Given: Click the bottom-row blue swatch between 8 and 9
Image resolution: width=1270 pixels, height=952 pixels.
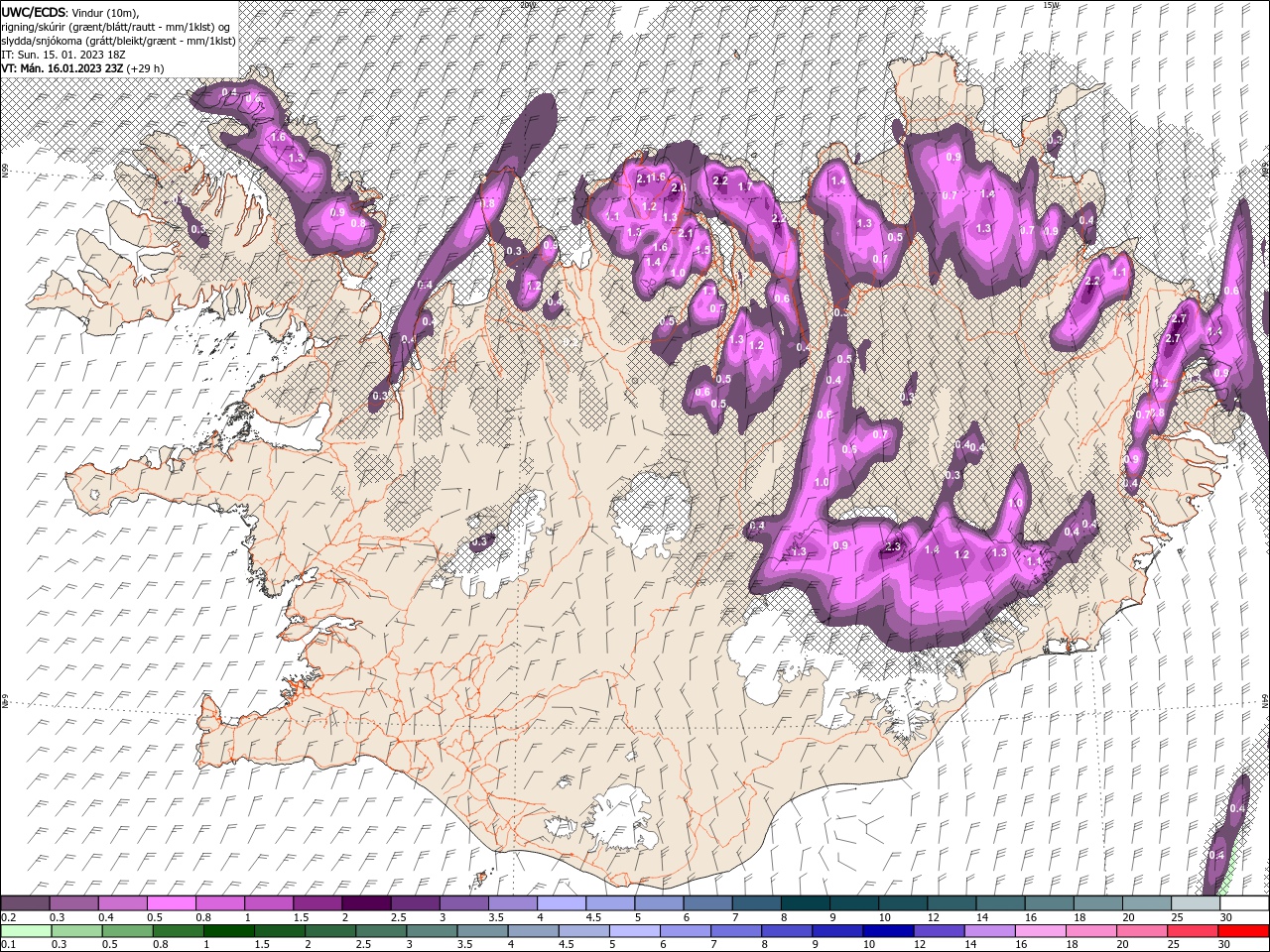Looking at the screenshot, I should click(x=787, y=931).
